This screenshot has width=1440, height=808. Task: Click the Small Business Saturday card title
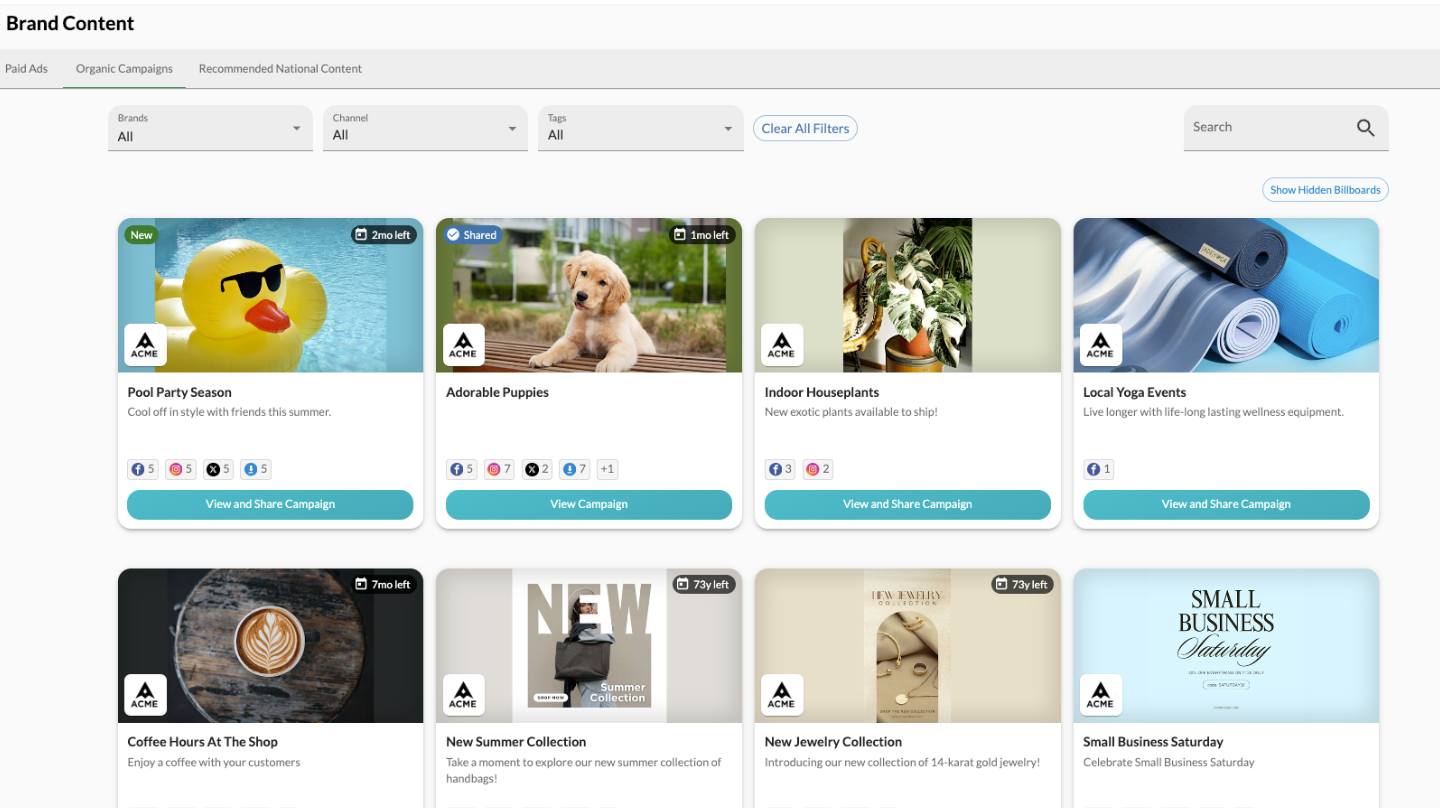tap(1153, 742)
